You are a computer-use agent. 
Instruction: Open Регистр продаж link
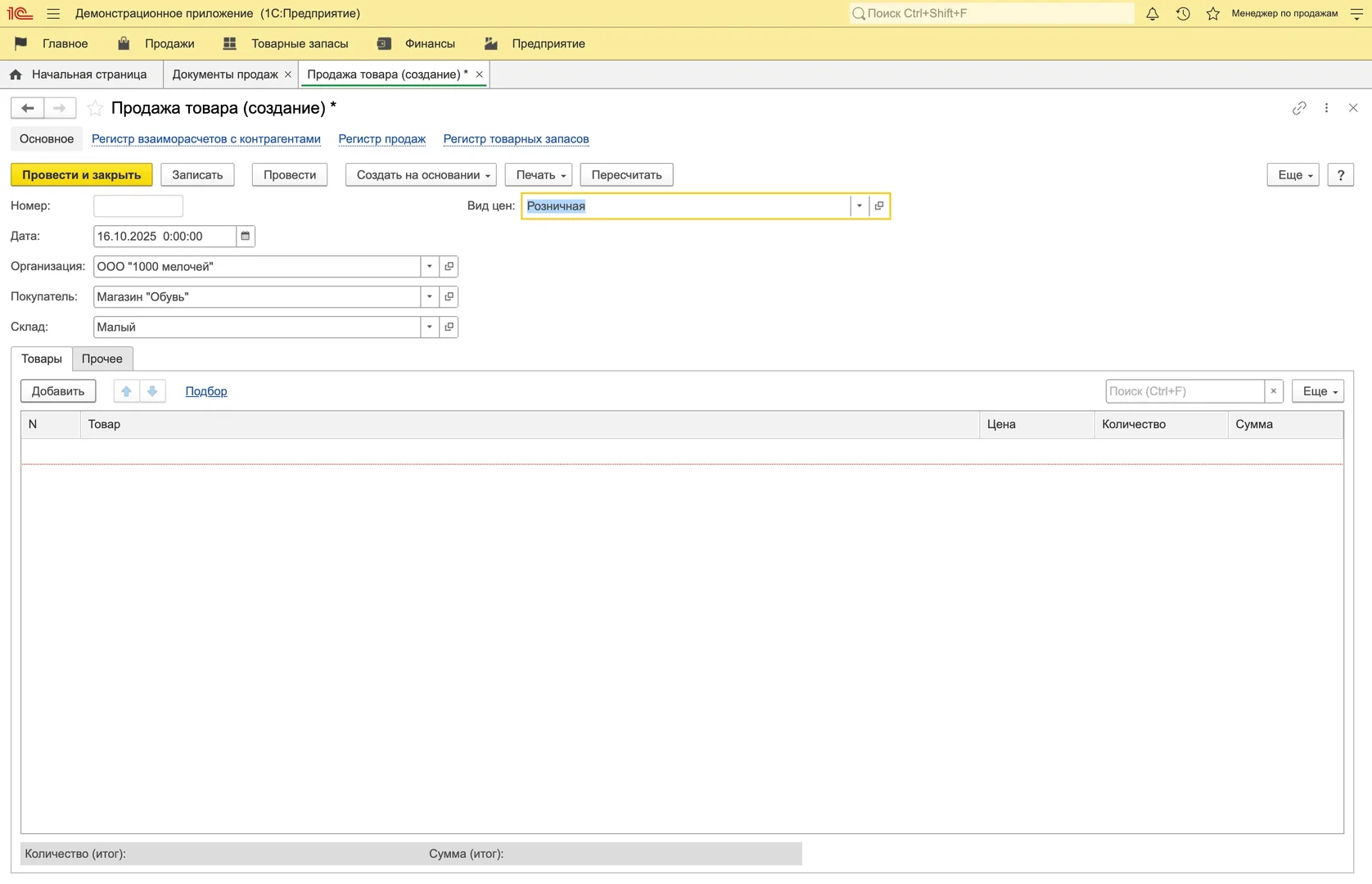381,139
